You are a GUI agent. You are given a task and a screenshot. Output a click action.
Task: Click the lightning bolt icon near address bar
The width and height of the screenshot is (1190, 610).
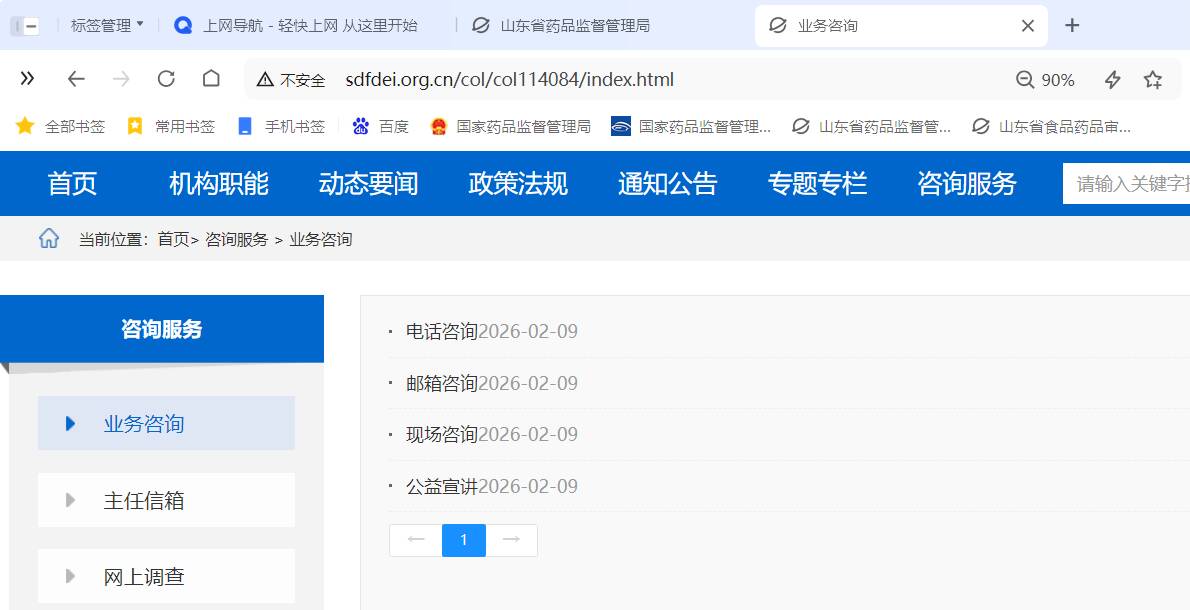click(1112, 78)
